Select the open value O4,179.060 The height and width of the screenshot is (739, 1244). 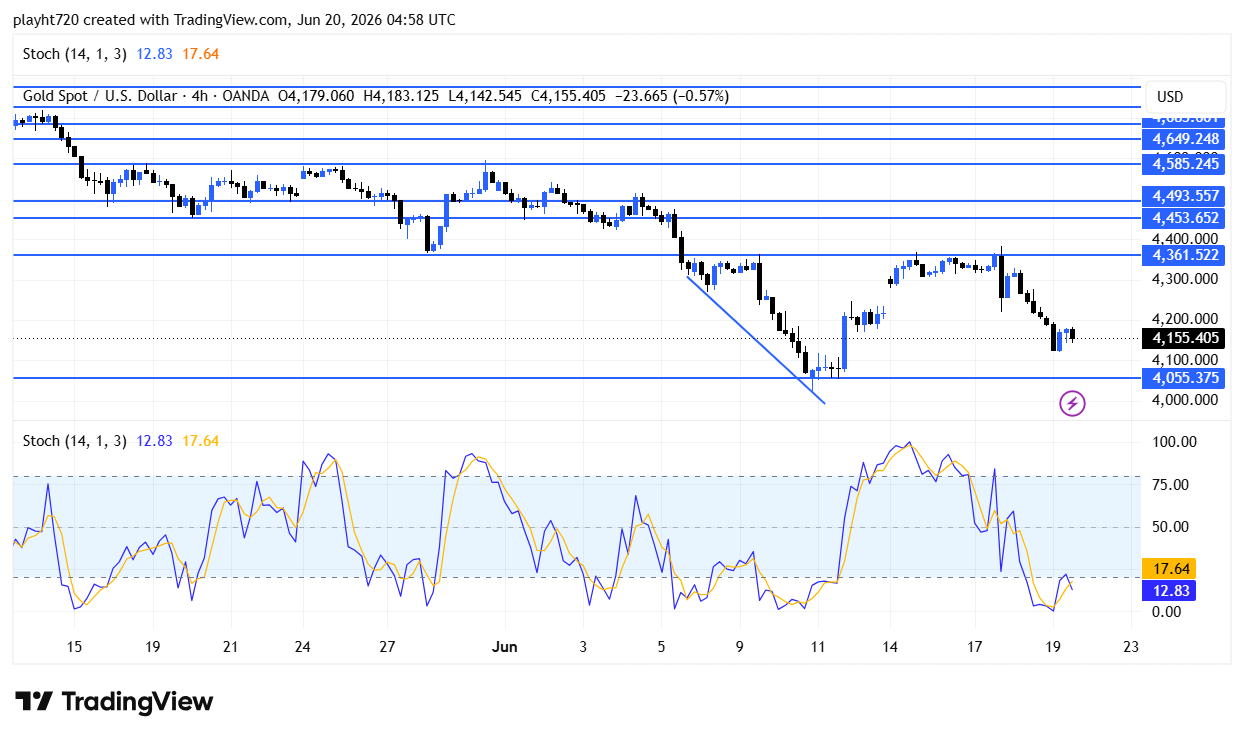(316, 96)
